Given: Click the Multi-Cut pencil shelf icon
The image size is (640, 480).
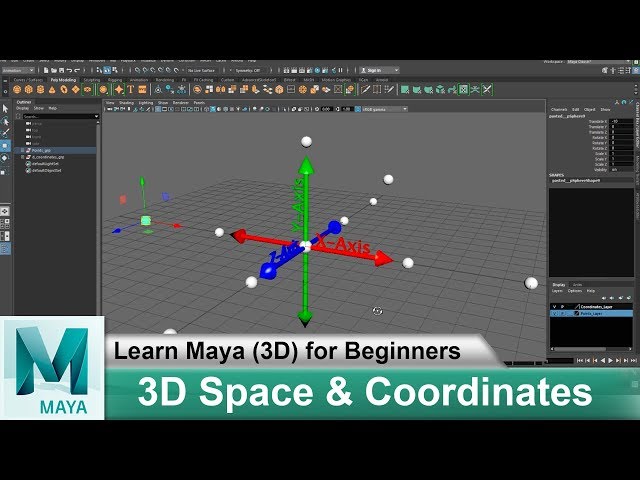Looking at the screenshot, I should click(x=365, y=90).
